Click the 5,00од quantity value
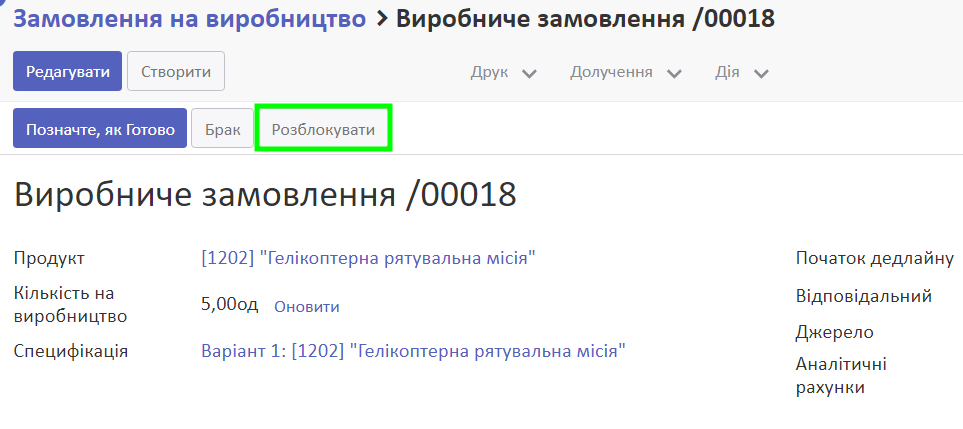This screenshot has height=429, width=963. (230, 304)
